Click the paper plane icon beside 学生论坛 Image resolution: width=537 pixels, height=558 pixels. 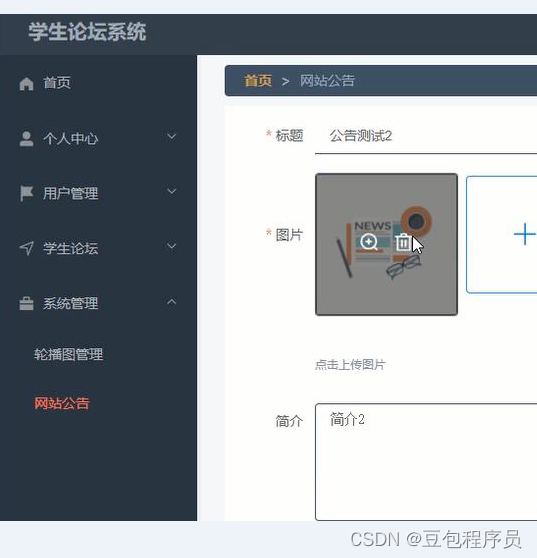pos(27,248)
